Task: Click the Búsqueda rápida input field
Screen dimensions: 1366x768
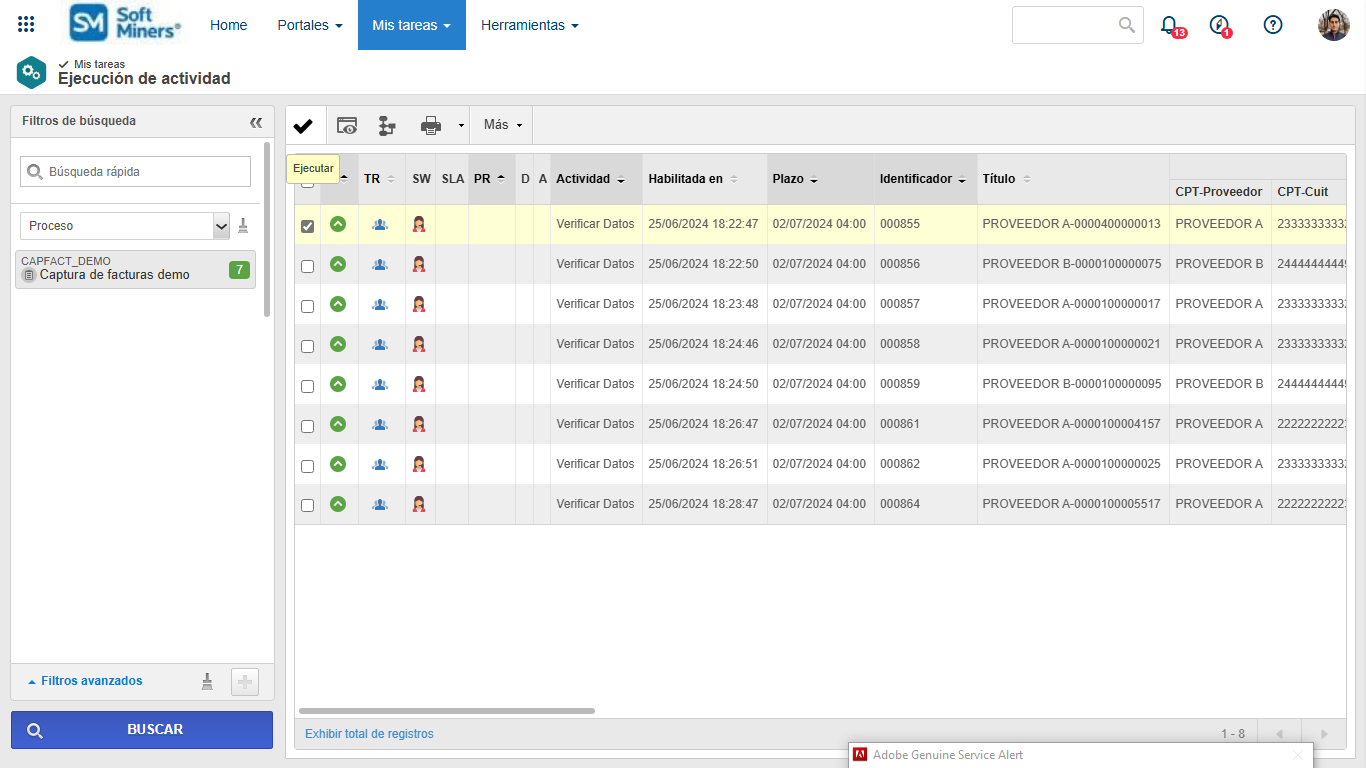Action: coord(146,172)
